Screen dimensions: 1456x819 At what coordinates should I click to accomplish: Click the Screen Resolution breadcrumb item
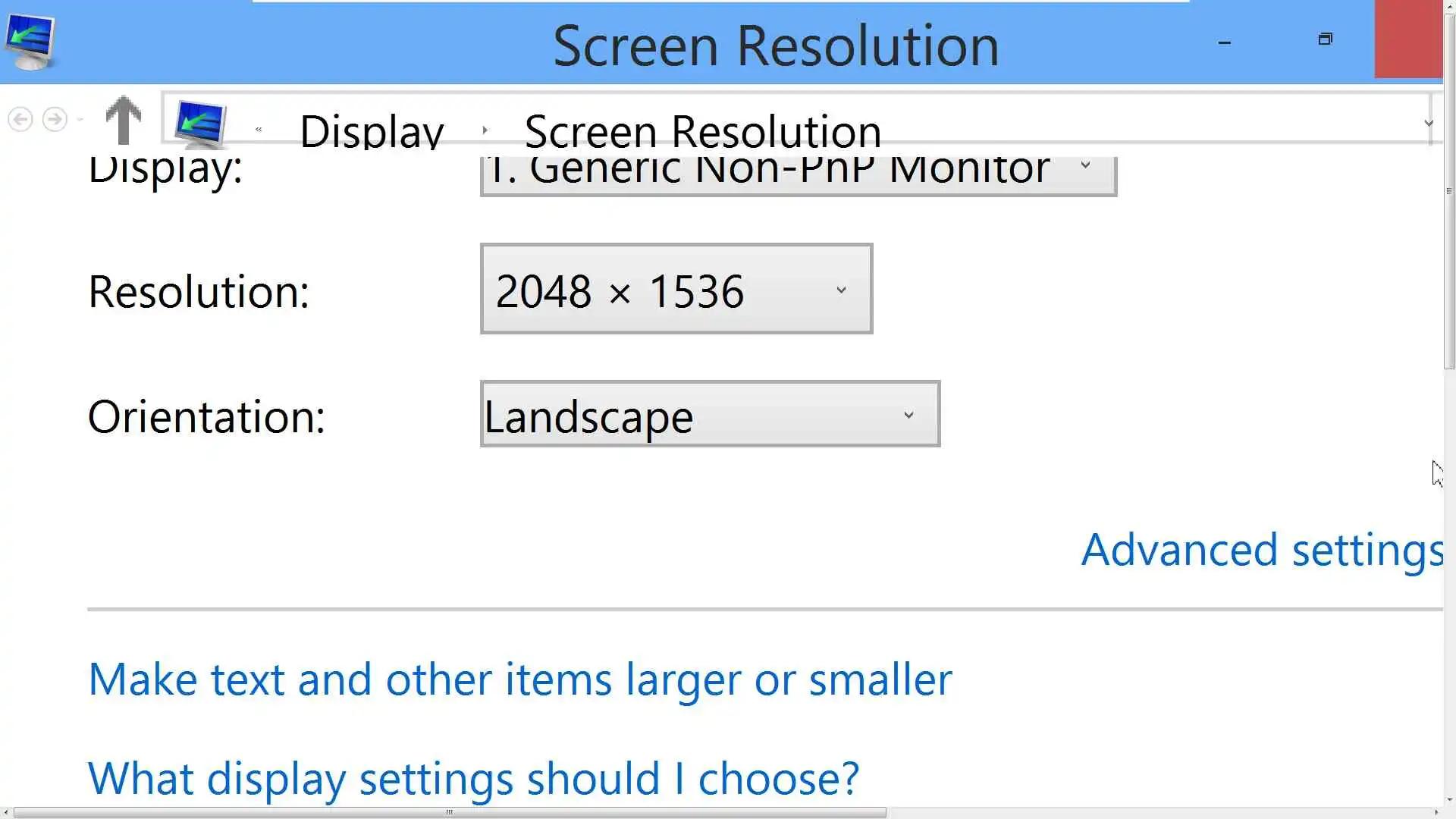click(x=702, y=132)
